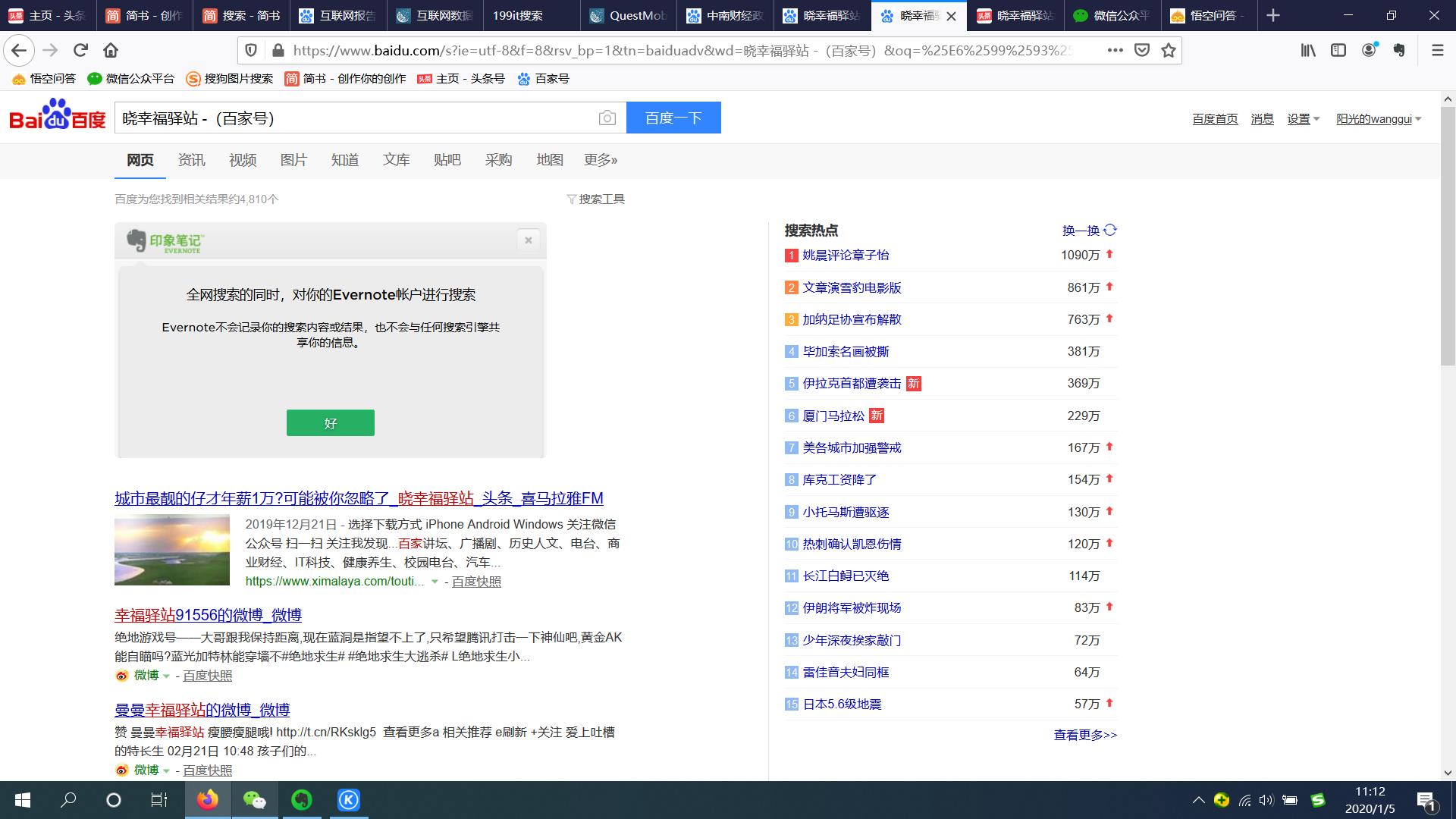Viewport: 1456px width, 819px height.
Task: Open the browser home page icon
Action: [x=111, y=50]
